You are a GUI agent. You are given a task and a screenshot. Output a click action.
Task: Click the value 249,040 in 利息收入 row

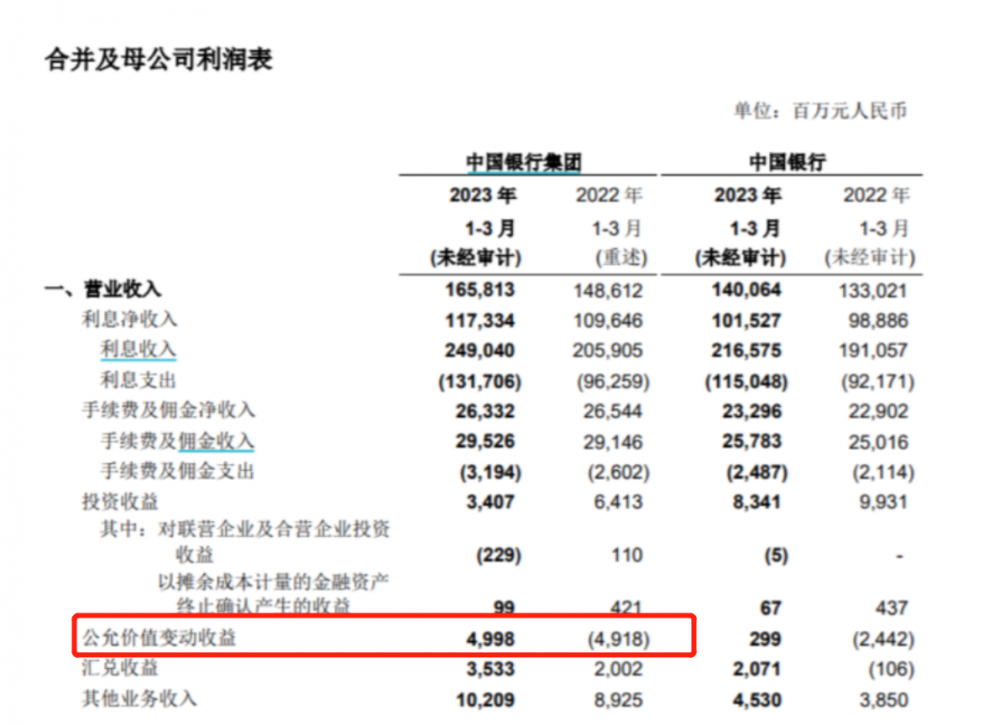point(480,350)
